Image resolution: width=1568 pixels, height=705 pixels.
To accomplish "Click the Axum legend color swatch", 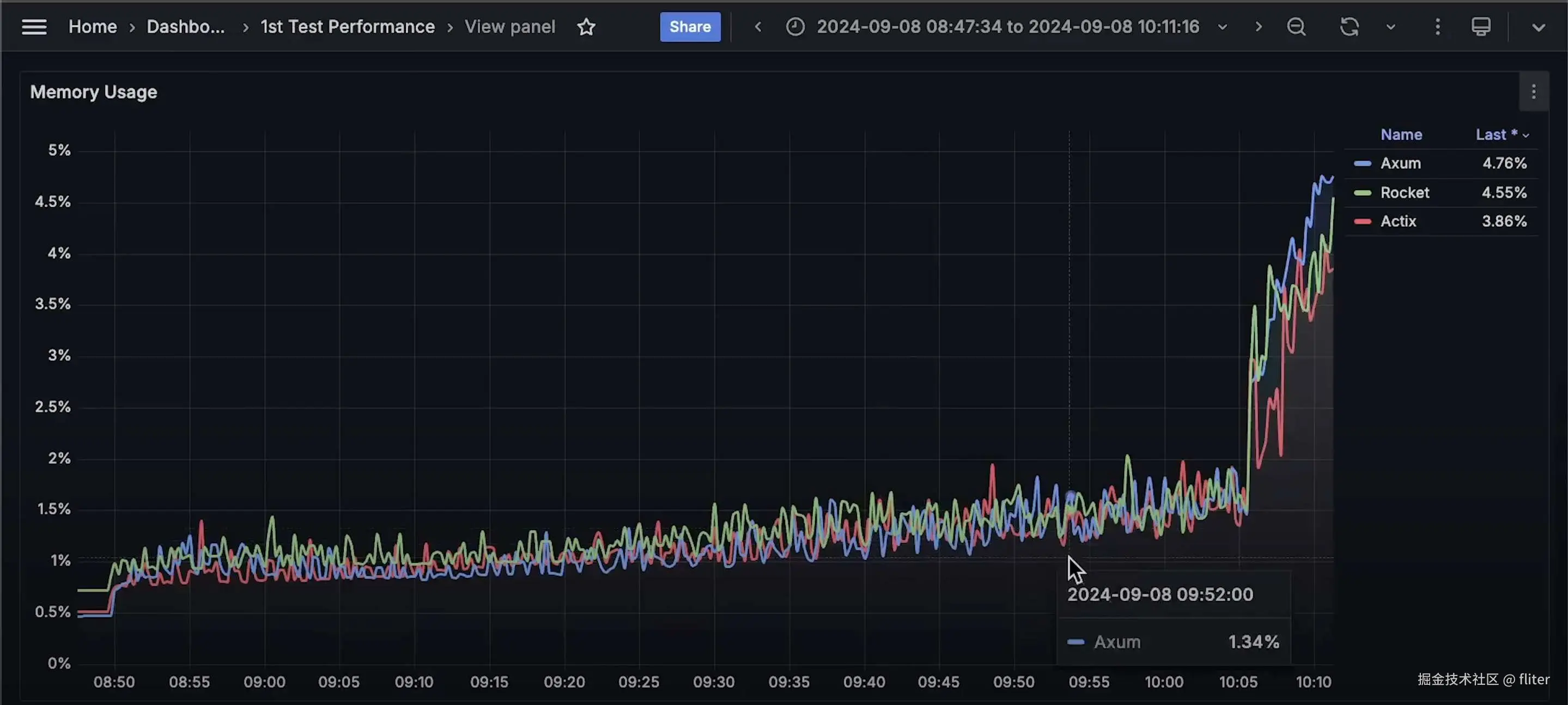I will pyautogui.click(x=1362, y=163).
